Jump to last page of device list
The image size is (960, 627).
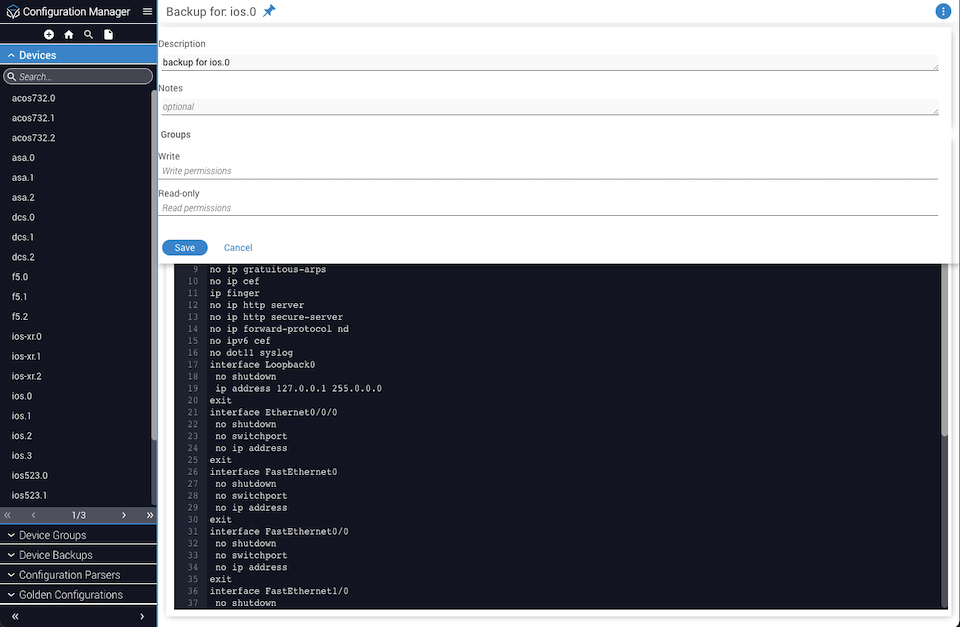pos(149,515)
